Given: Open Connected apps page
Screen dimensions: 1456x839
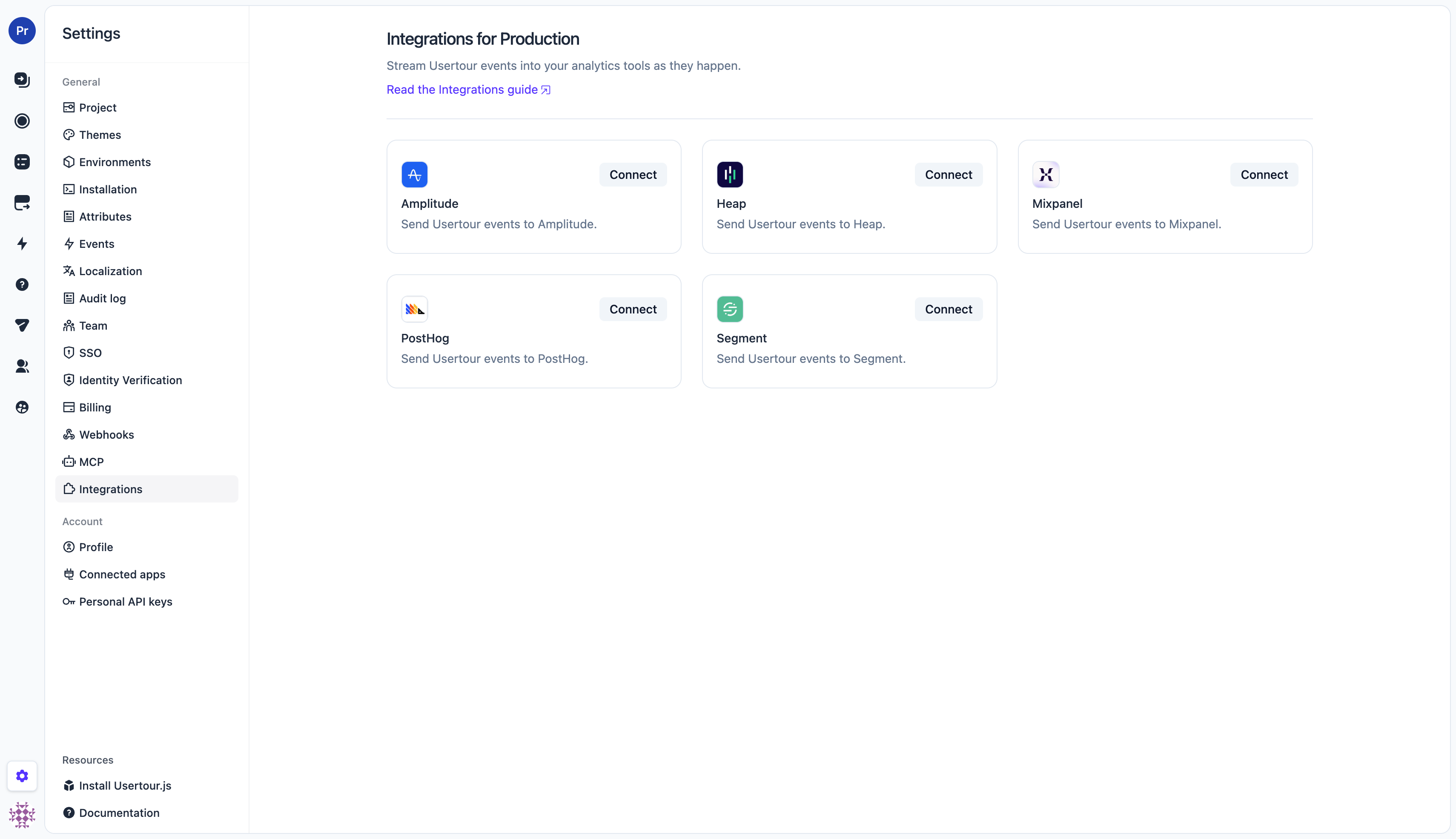Looking at the screenshot, I should coord(146,575).
